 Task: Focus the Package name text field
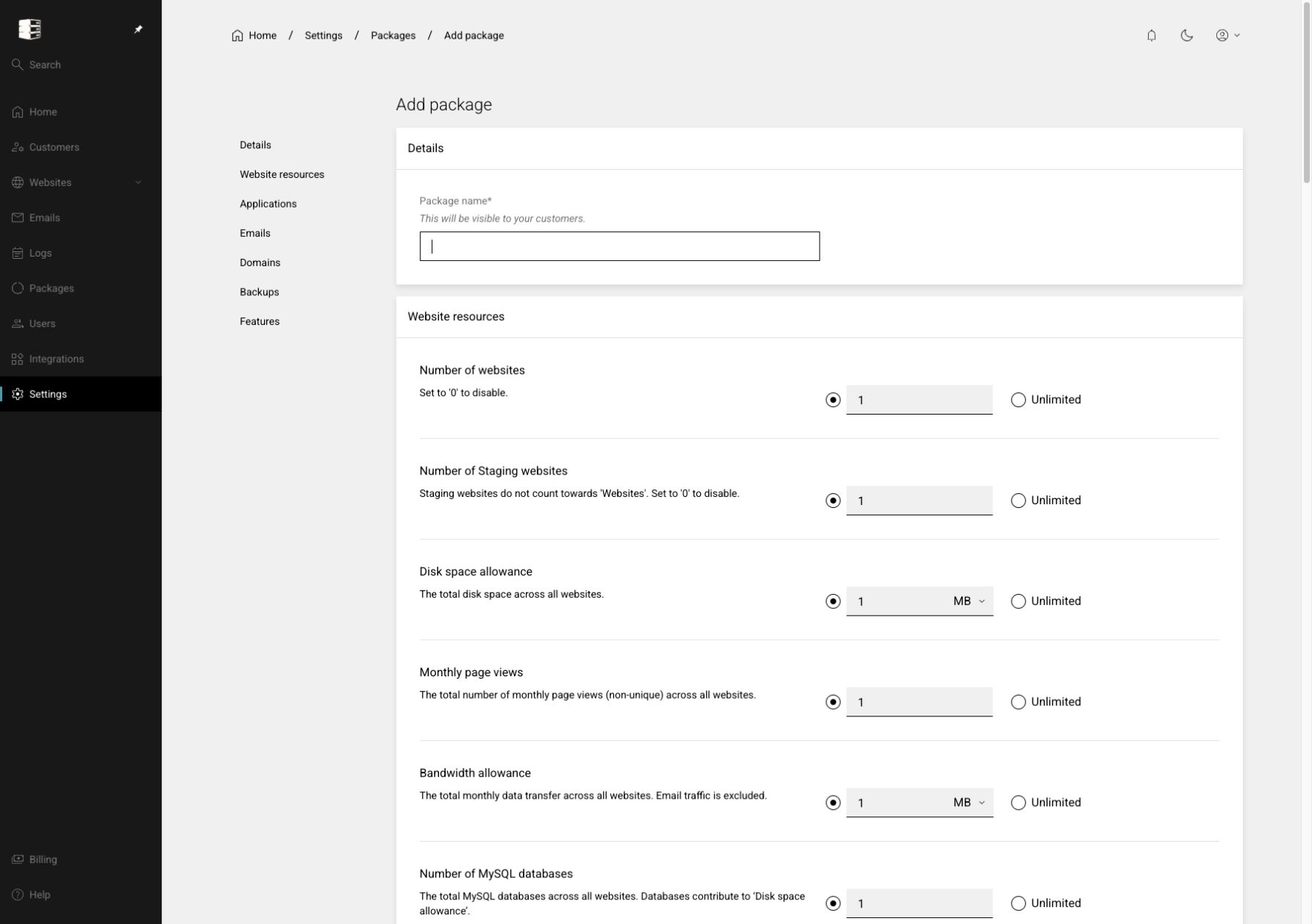tap(619, 246)
